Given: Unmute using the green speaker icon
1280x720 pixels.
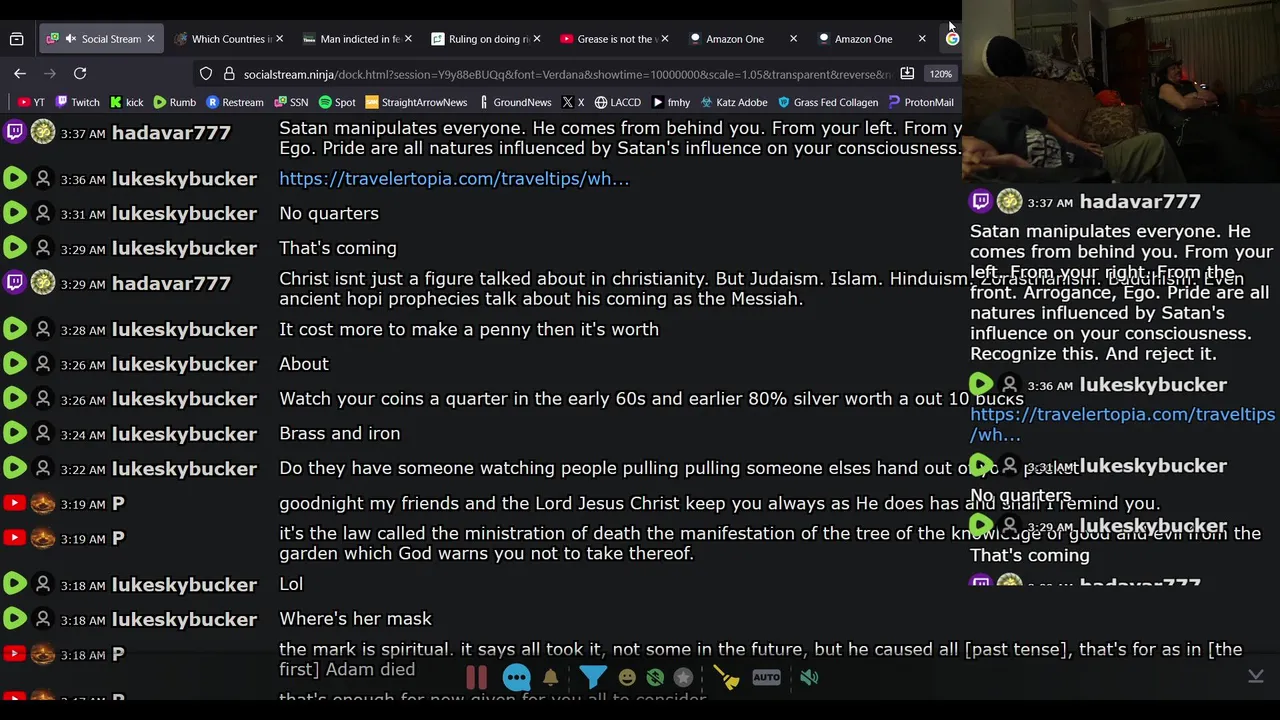Looking at the screenshot, I should click(809, 677).
